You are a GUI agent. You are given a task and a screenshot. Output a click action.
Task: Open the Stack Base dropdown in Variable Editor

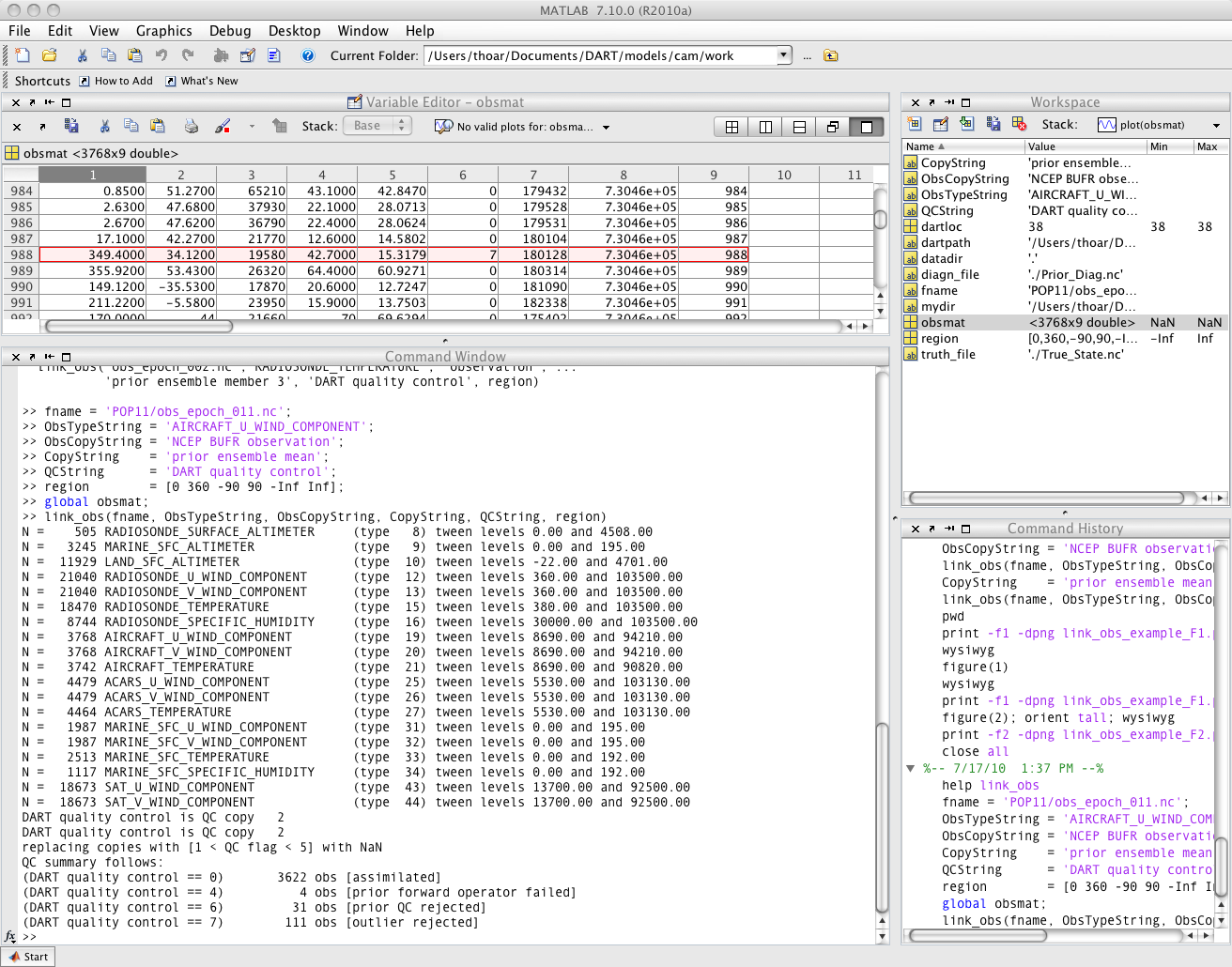click(377, 124)
